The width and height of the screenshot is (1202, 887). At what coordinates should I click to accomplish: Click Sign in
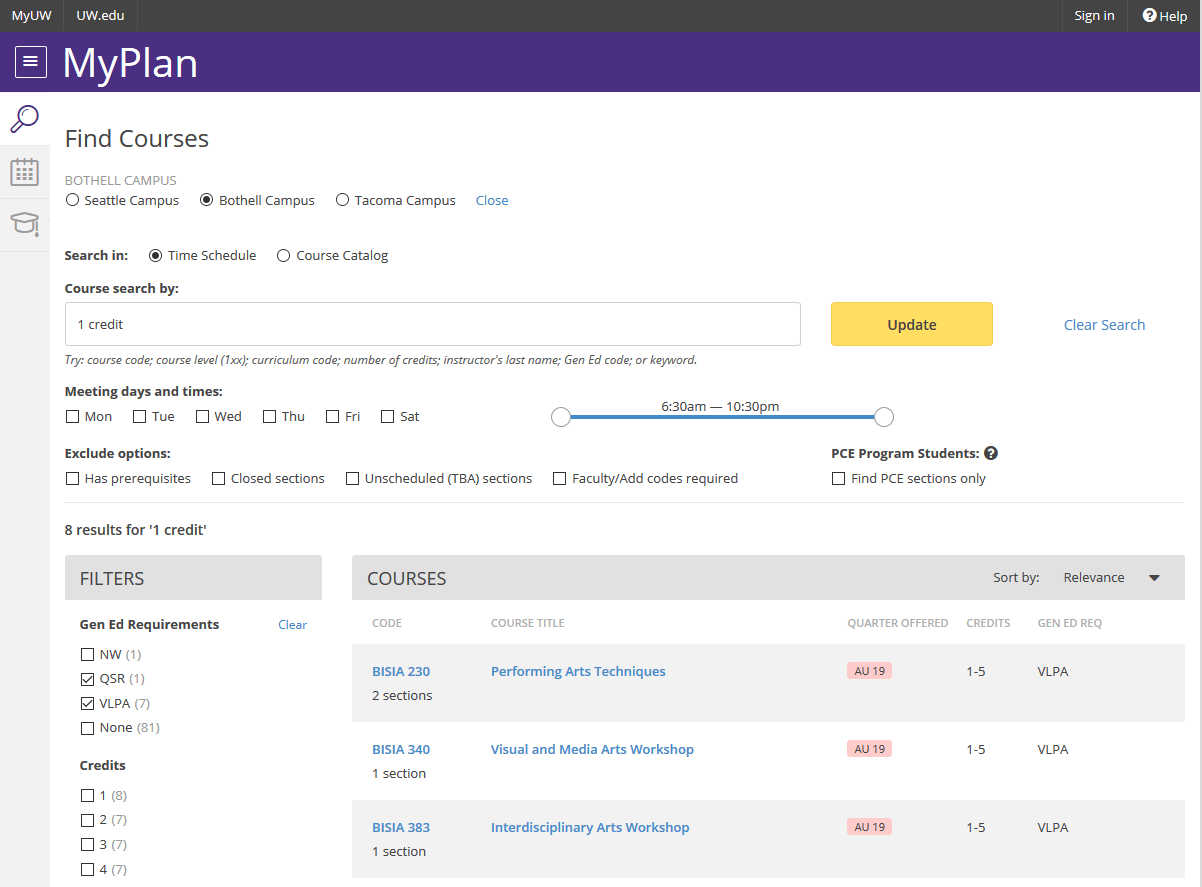coord(1094,16)
